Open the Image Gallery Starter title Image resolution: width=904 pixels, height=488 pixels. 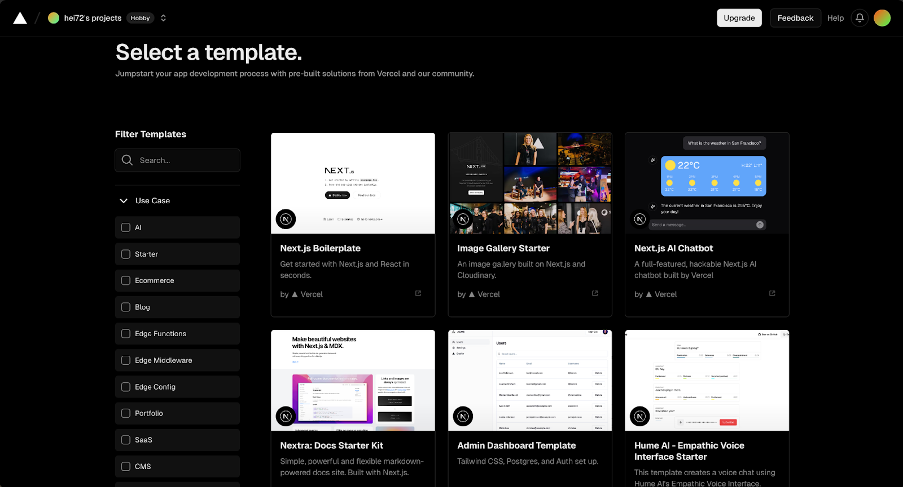coord(503,248)
